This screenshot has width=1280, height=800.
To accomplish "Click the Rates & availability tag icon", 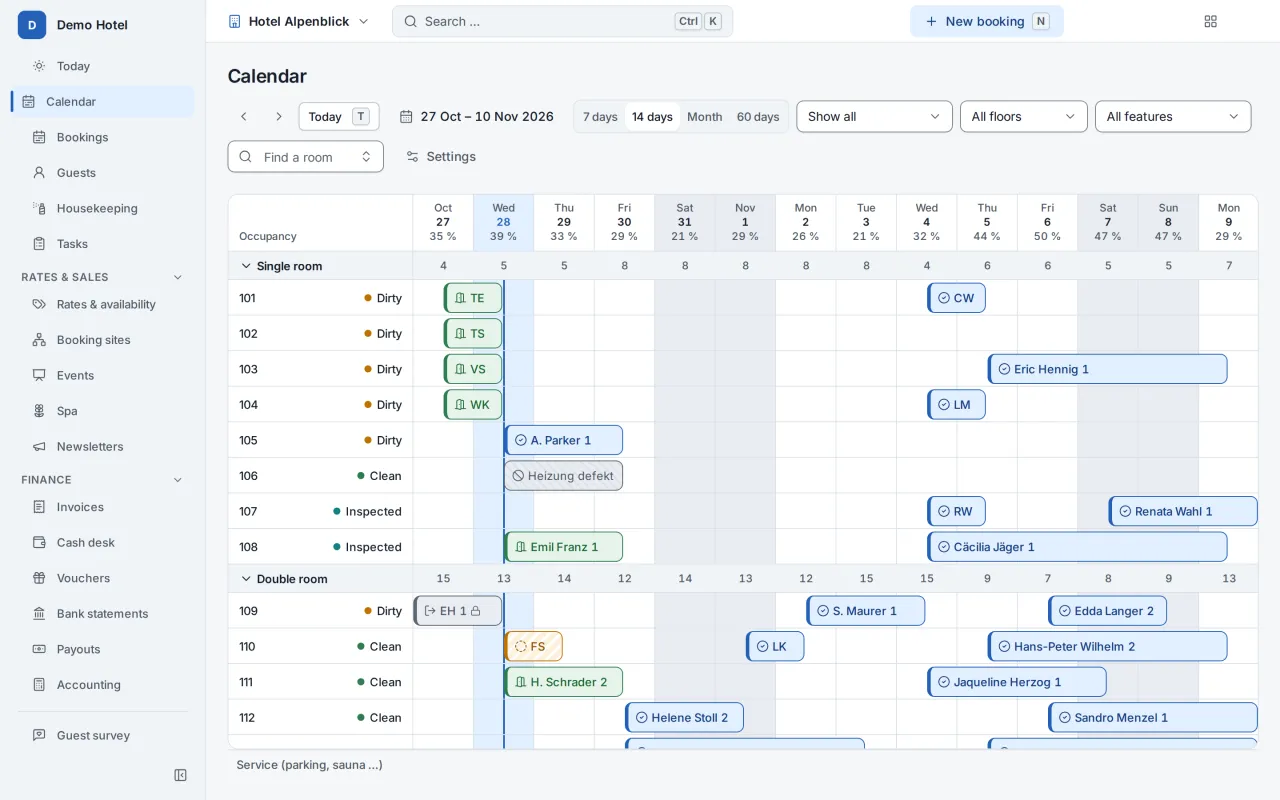I will (x=39, y=304).
